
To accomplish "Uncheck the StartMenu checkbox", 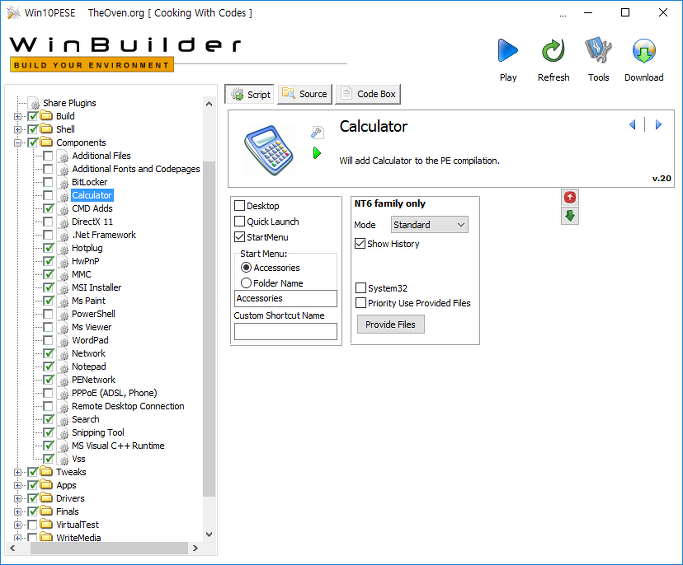I will tap(240, 237).
